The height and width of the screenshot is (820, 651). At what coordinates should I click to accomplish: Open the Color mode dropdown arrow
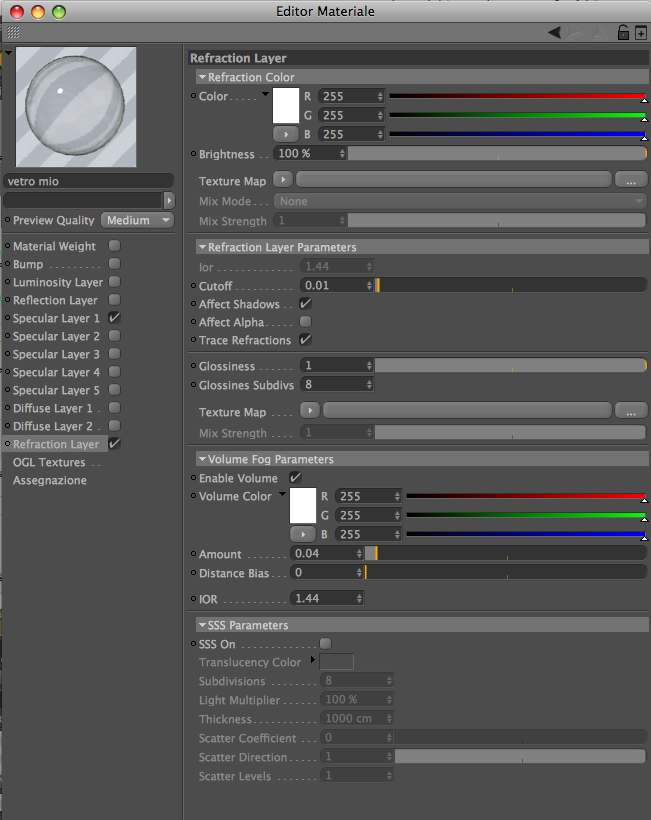tap(265, 94)
